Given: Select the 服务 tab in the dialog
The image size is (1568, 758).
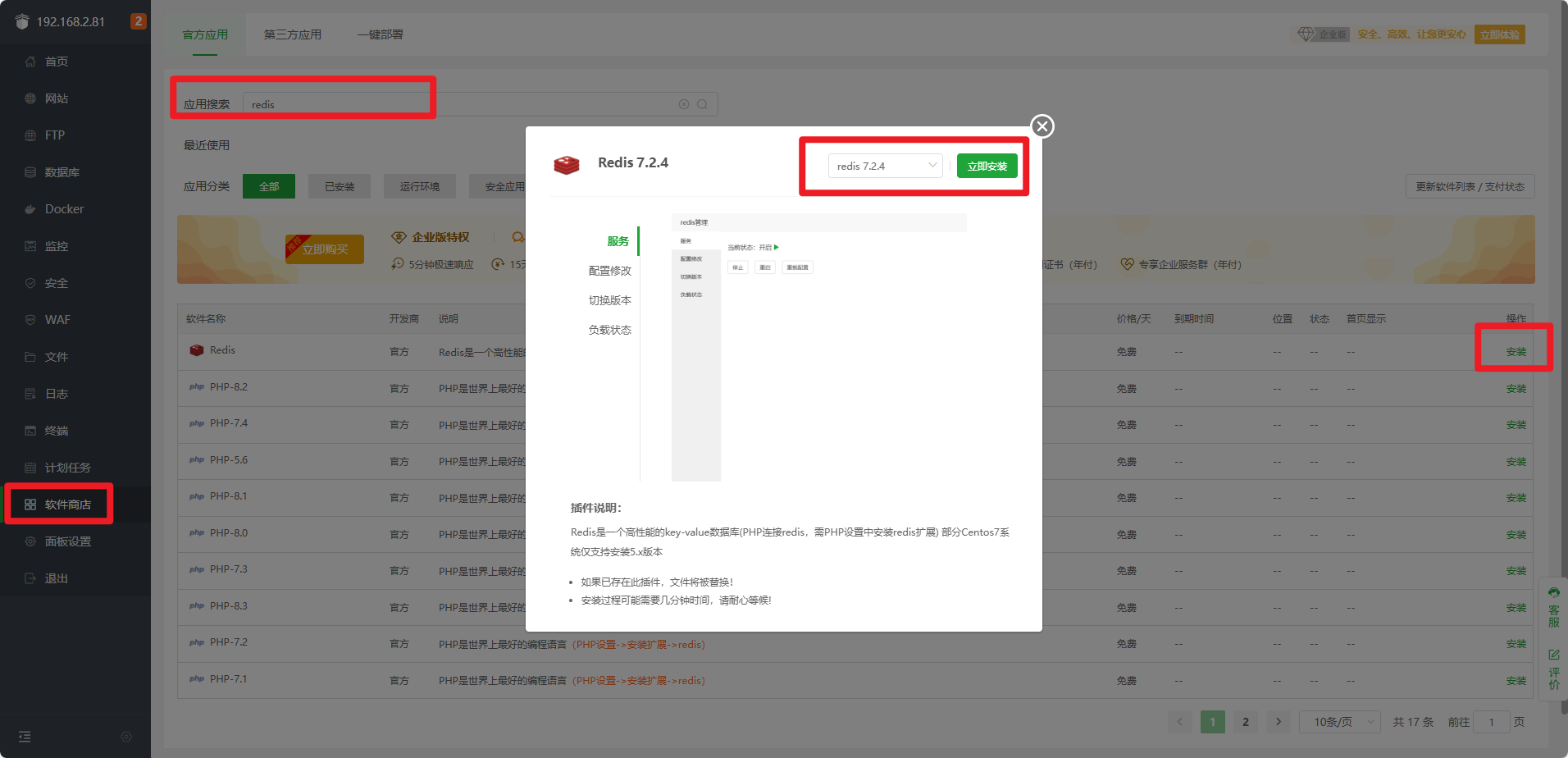Looking at the screenshot, I should tap(618, 241).
